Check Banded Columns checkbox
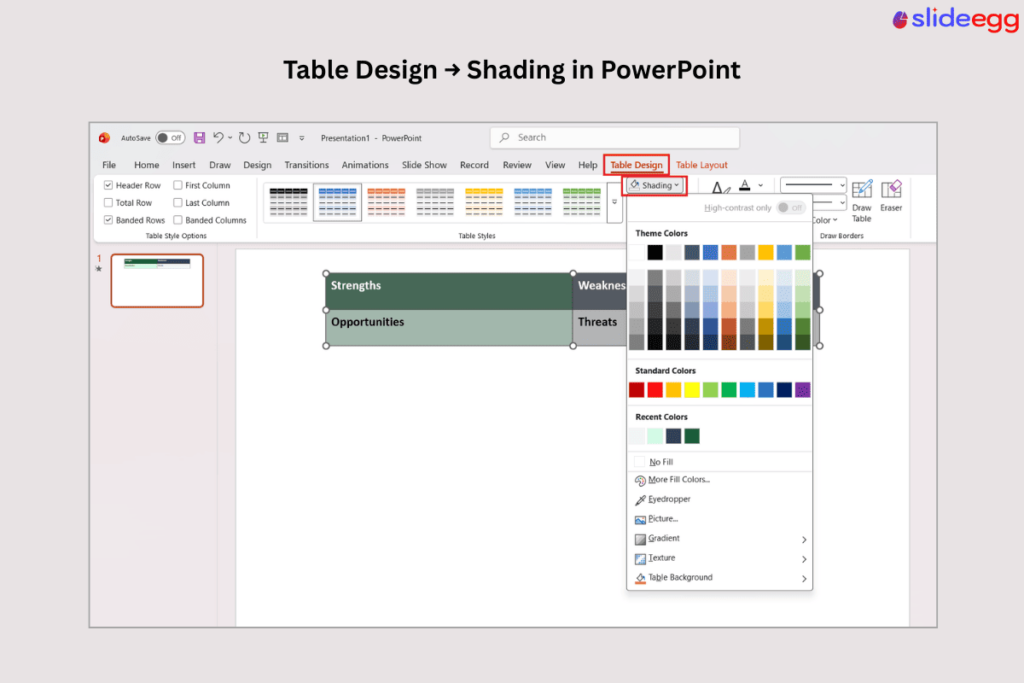The width and height of the screenshot is (1024, 683). (178, 220)
